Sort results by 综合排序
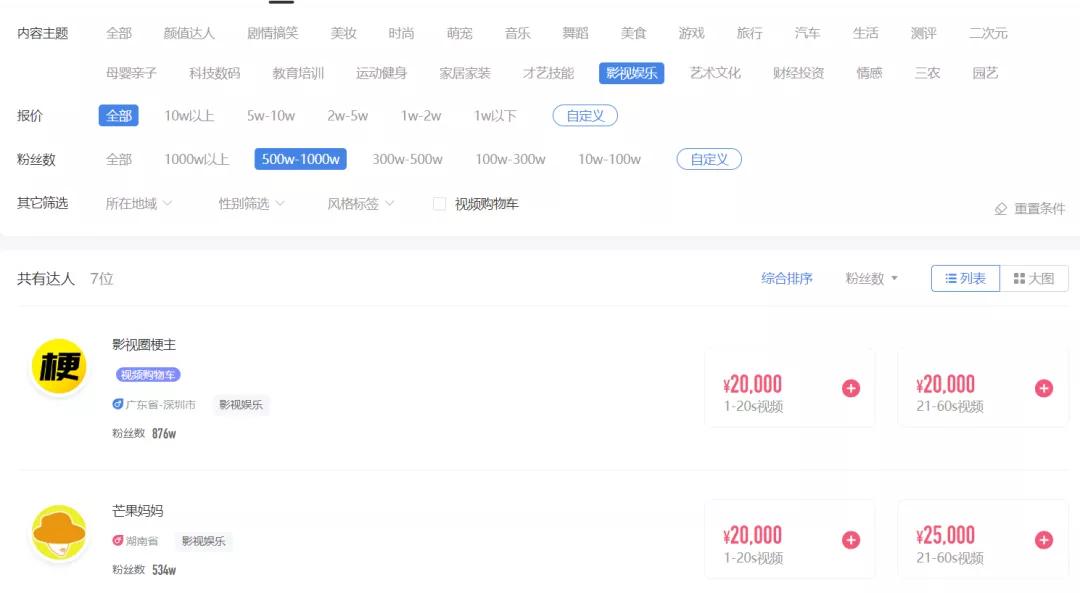 [787, 278]
